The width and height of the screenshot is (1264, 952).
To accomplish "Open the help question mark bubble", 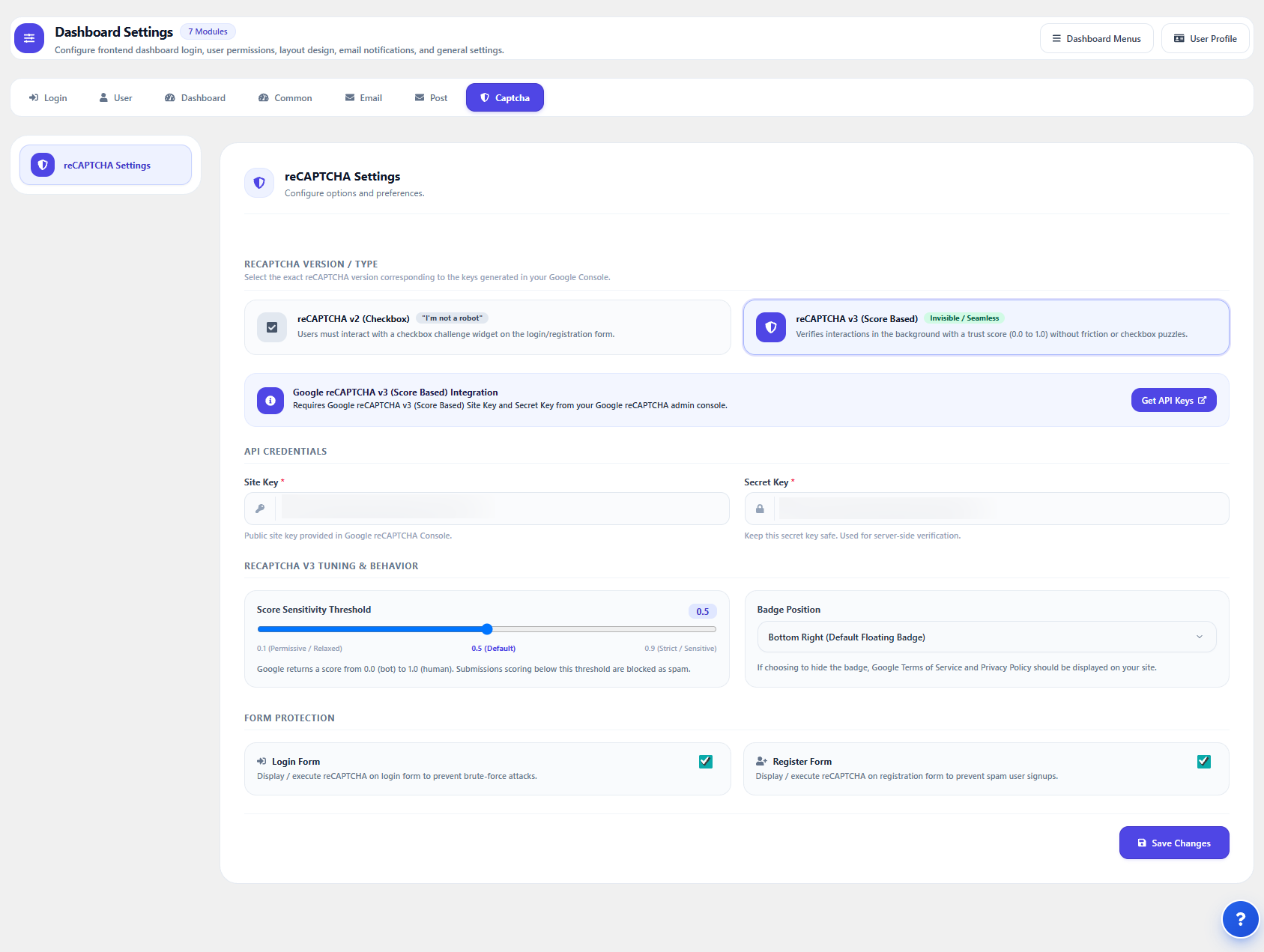I will pos(1241,919).
